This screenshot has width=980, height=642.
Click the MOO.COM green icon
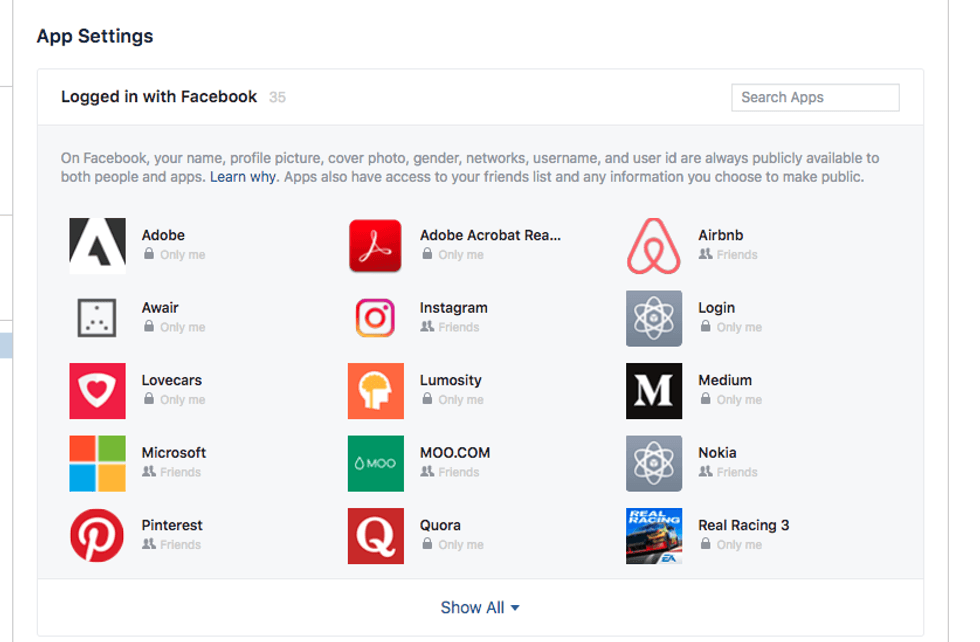(375, 463)
